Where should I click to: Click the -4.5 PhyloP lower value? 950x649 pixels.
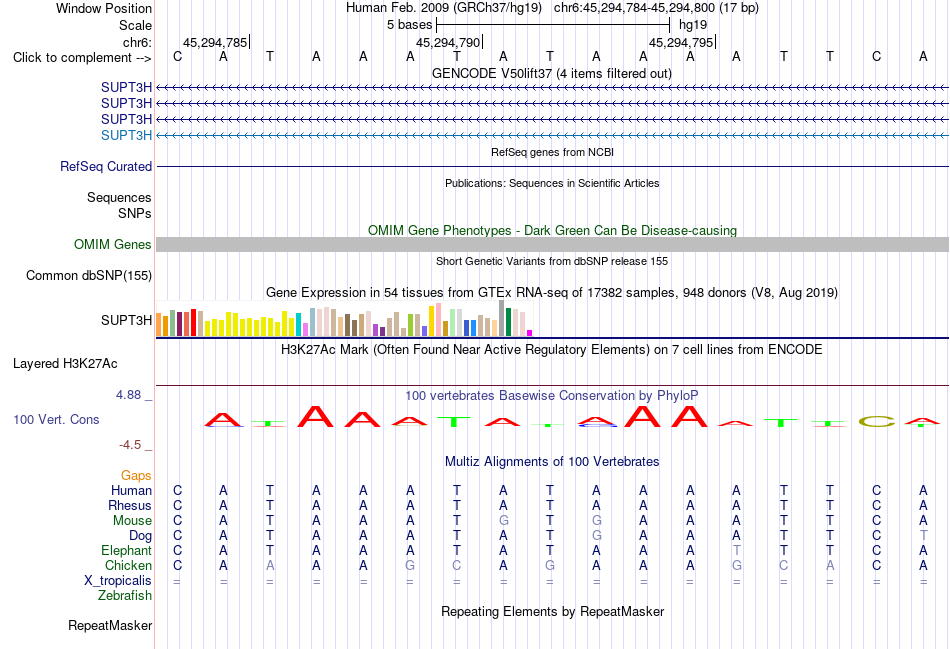coord(130,445)
